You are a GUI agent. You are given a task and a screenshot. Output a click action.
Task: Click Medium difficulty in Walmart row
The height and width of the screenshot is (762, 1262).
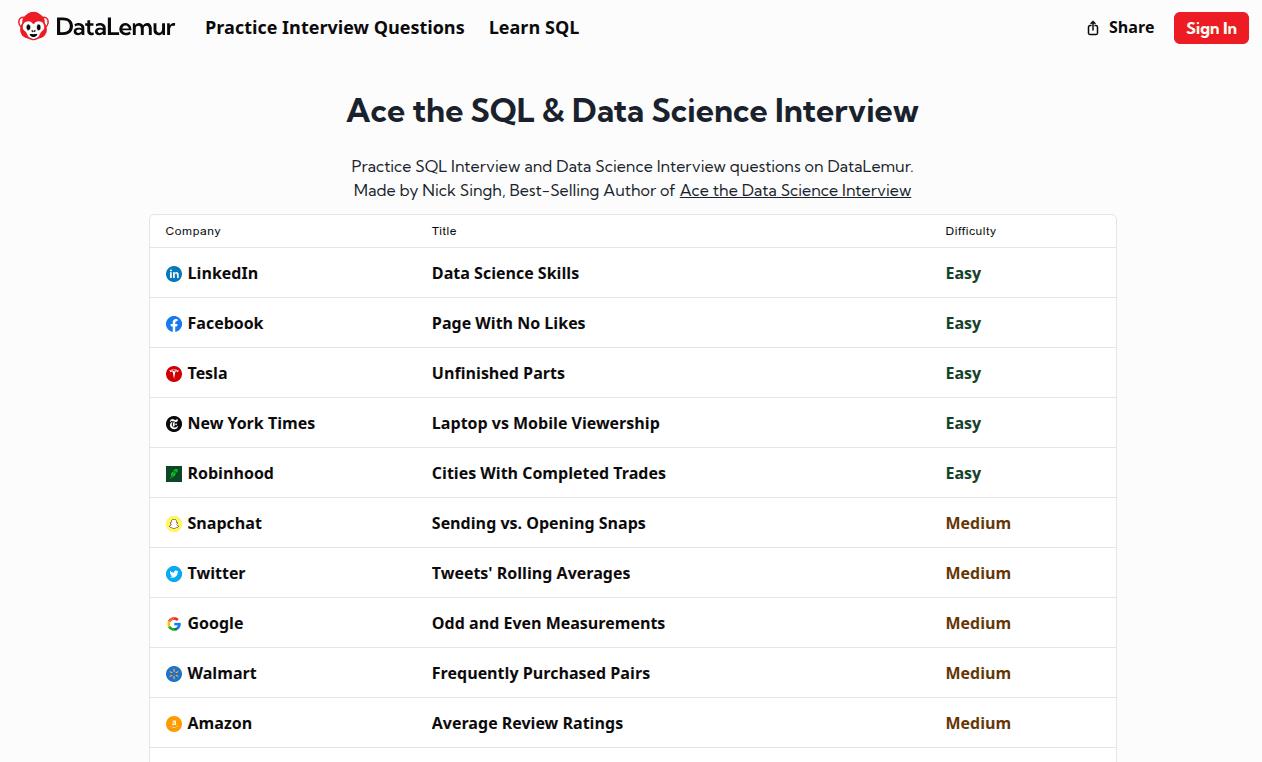(978, 673)
